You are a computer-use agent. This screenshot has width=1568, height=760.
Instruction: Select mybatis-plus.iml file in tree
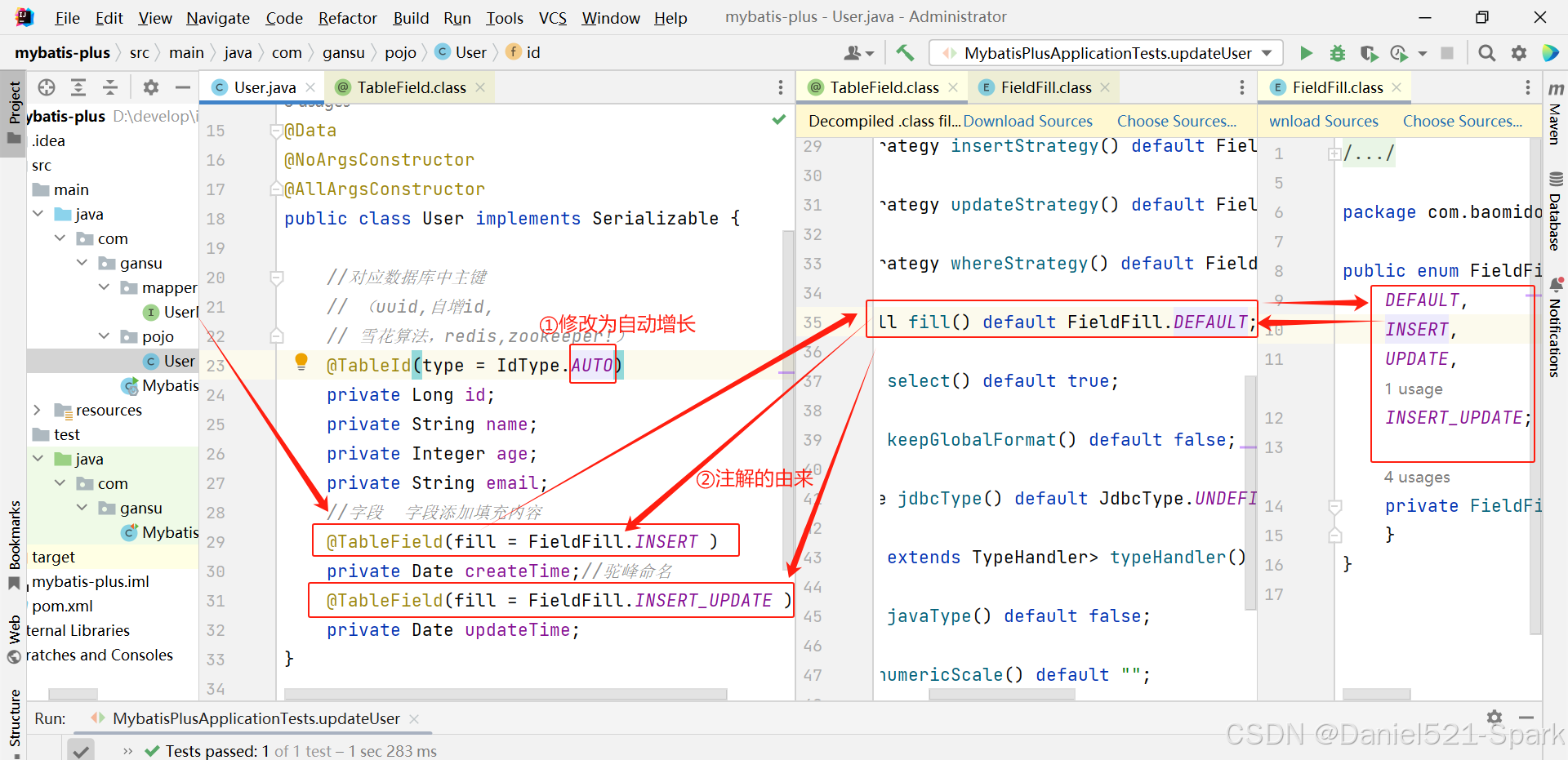[x=90, y=581]
